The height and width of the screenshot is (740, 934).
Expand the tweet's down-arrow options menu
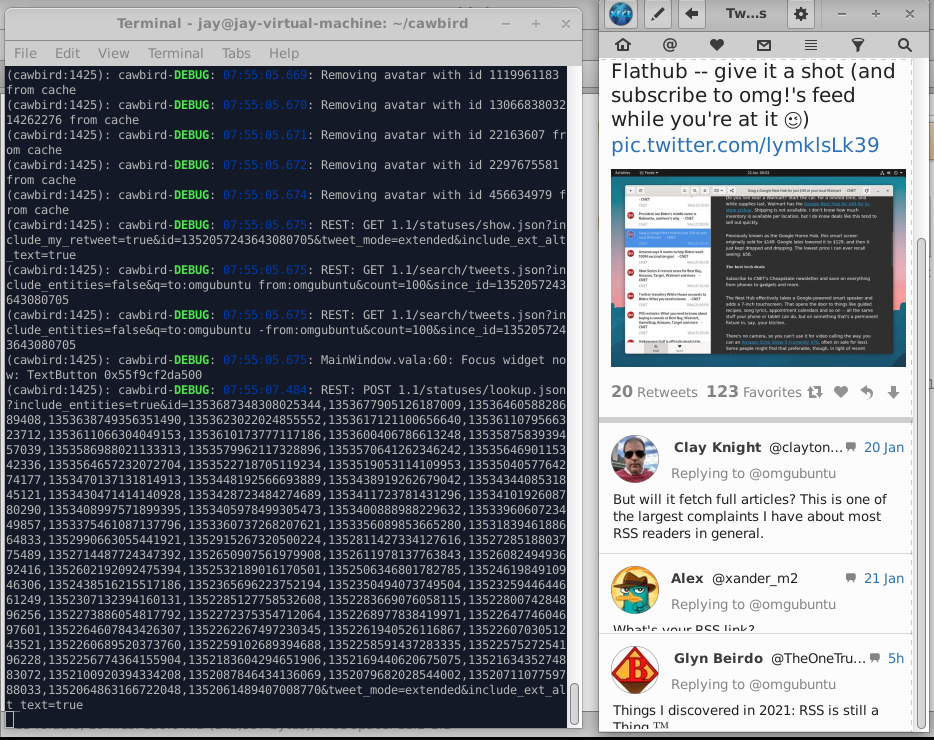[x=893, y=392]
